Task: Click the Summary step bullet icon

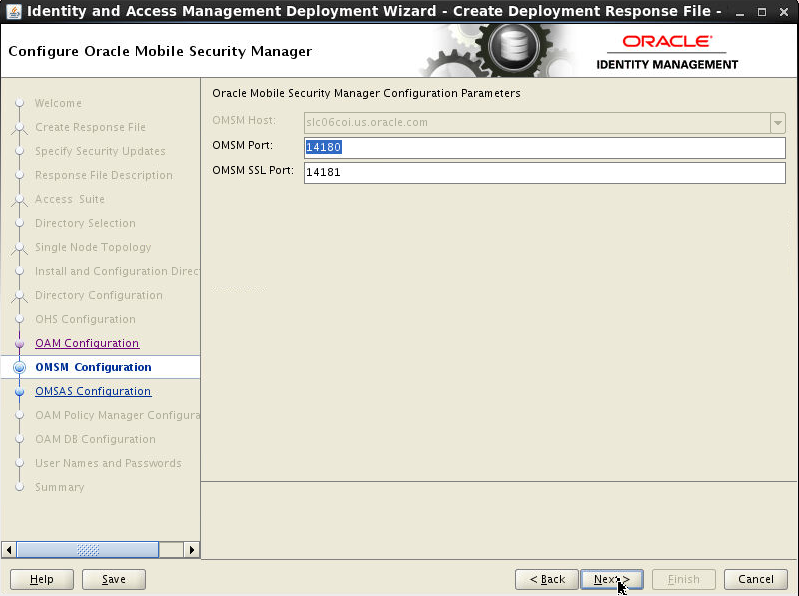Action: 19,487
